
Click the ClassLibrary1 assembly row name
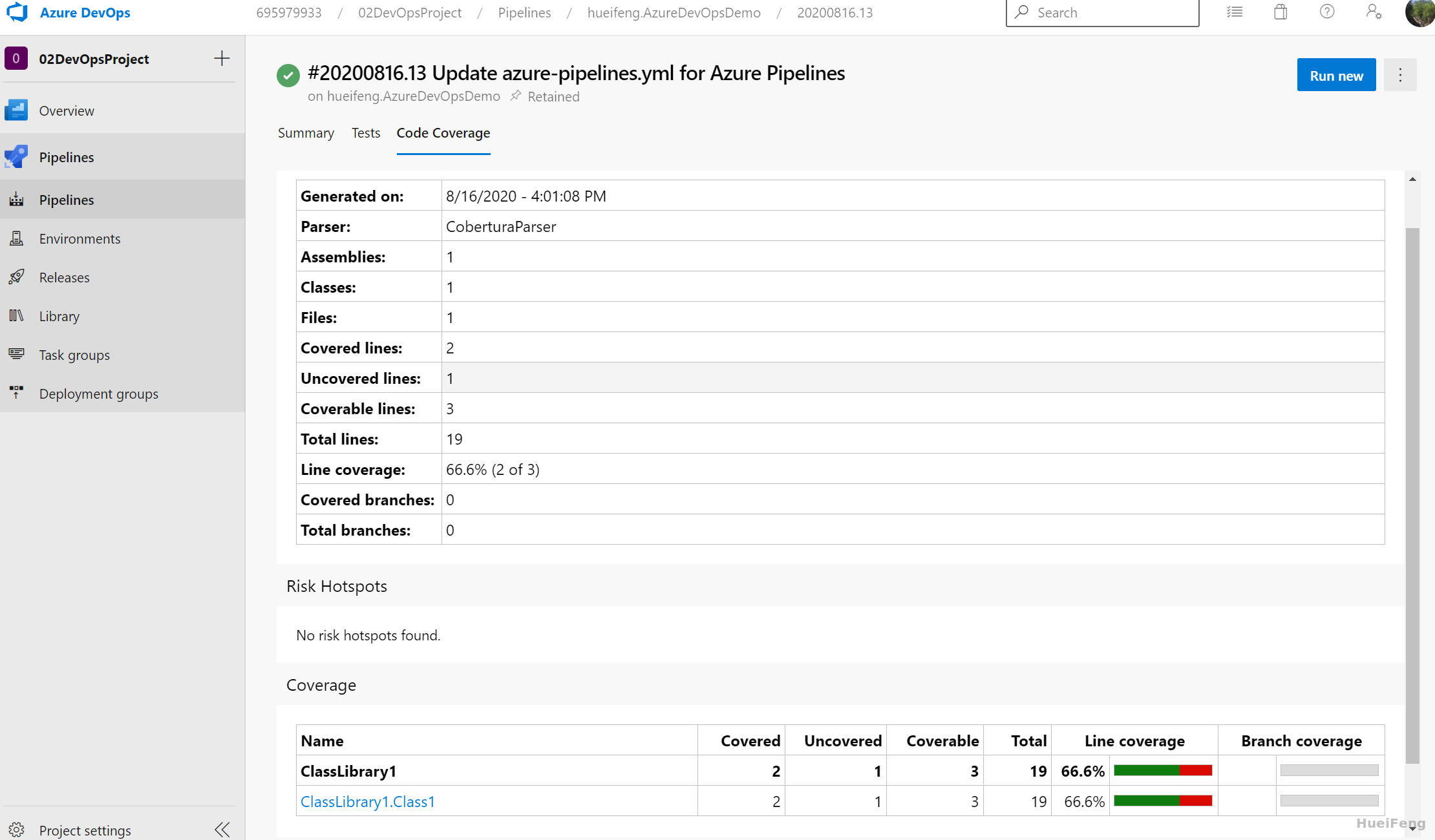pos(348,771)
